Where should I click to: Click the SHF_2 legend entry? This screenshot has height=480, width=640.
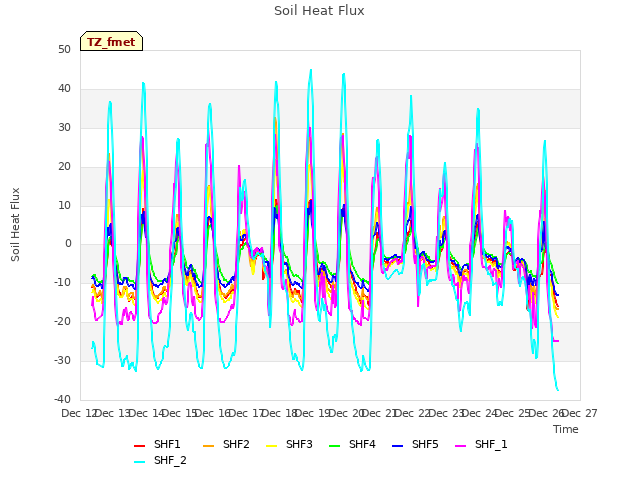tap(160, 460)
